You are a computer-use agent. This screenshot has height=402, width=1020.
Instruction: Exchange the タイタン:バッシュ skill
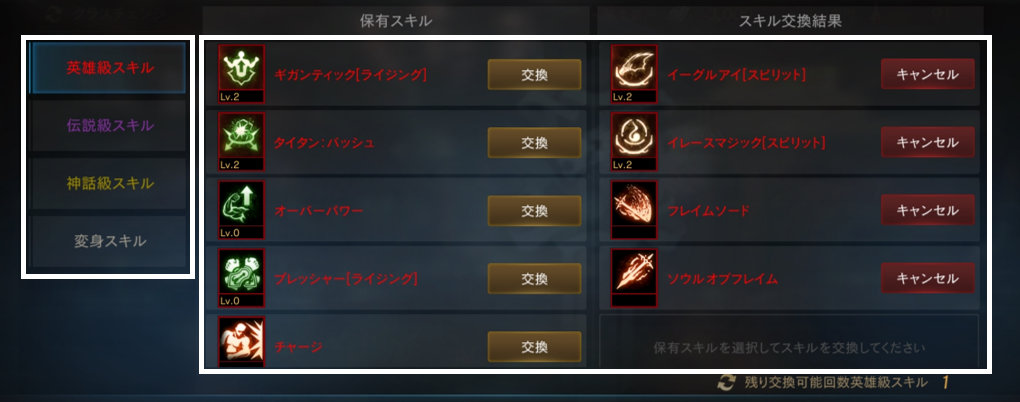point(534,142)
